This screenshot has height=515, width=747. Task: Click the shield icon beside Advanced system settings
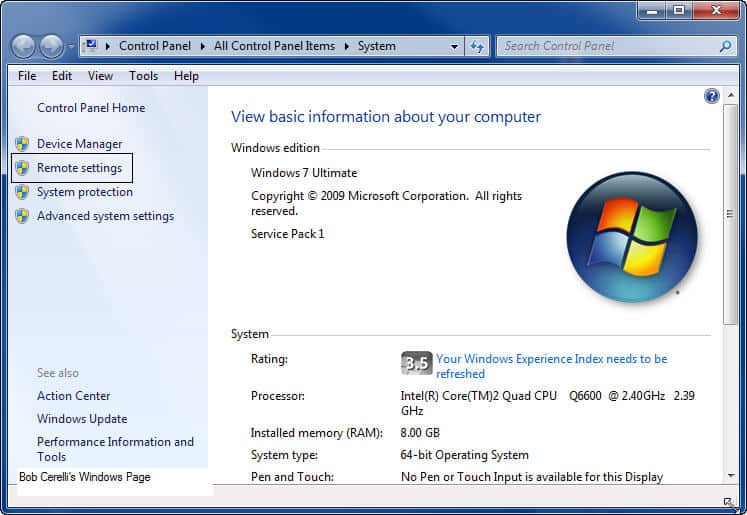tap(22, 216)
